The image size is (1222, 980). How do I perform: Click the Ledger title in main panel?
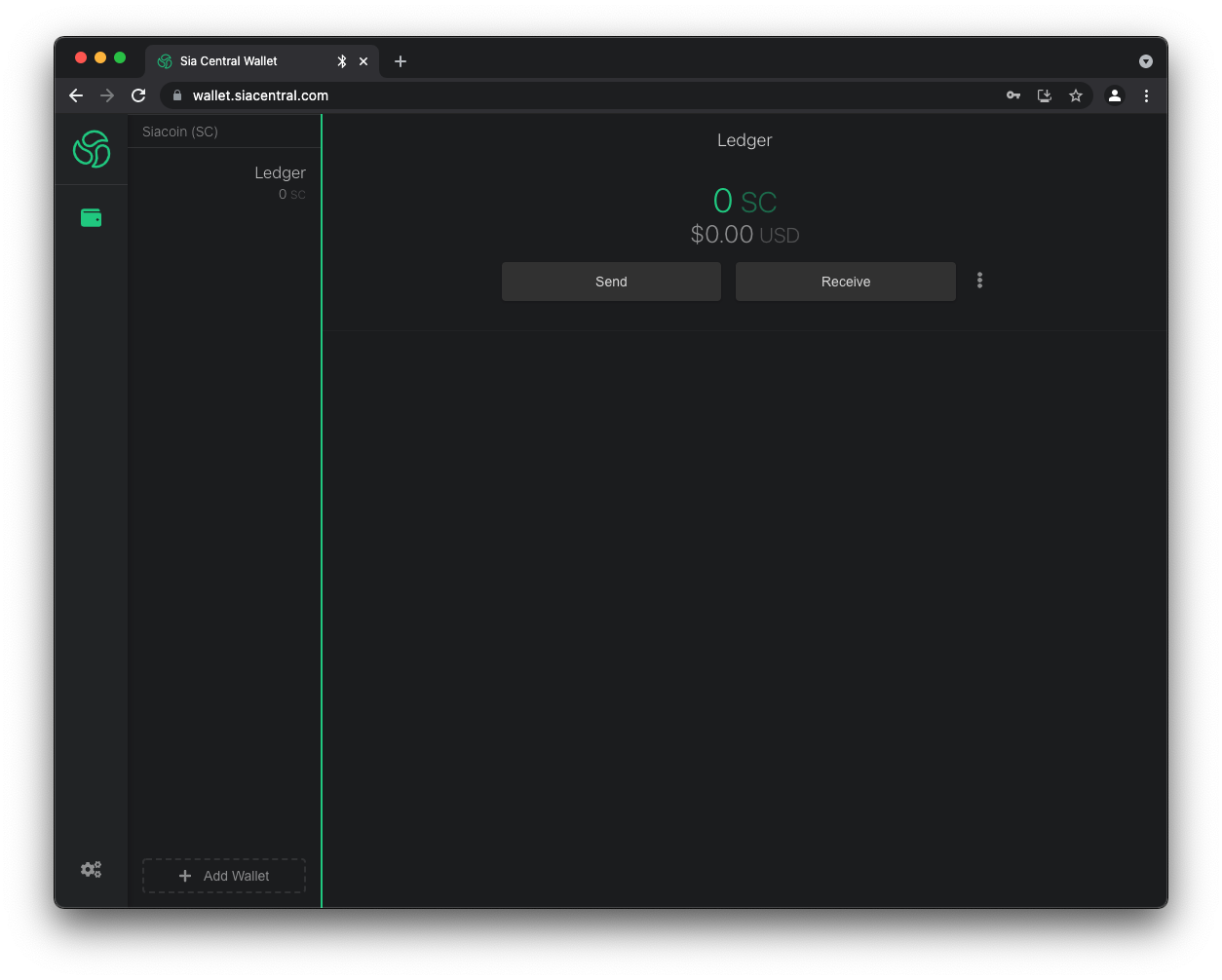745,140
